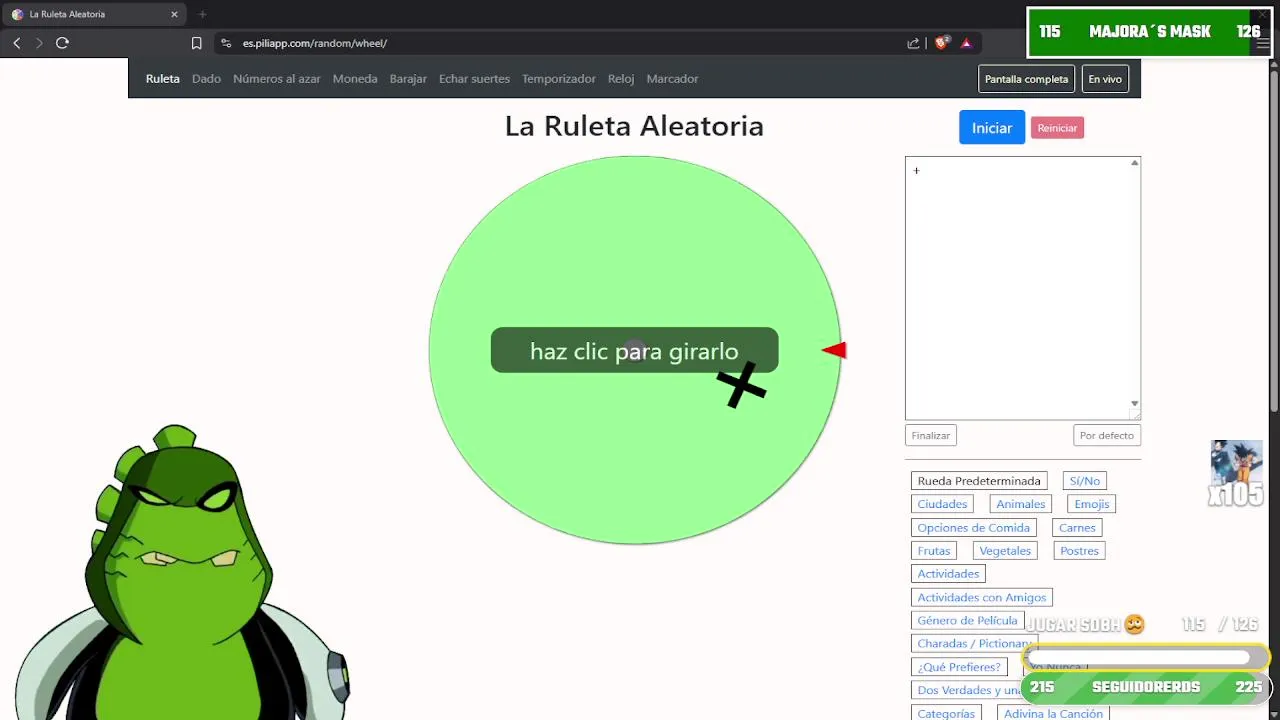Viewport: 1280px width, 720px height.
Task: Bookmark this page using the bookmark icon
Action: pos(196,43)
